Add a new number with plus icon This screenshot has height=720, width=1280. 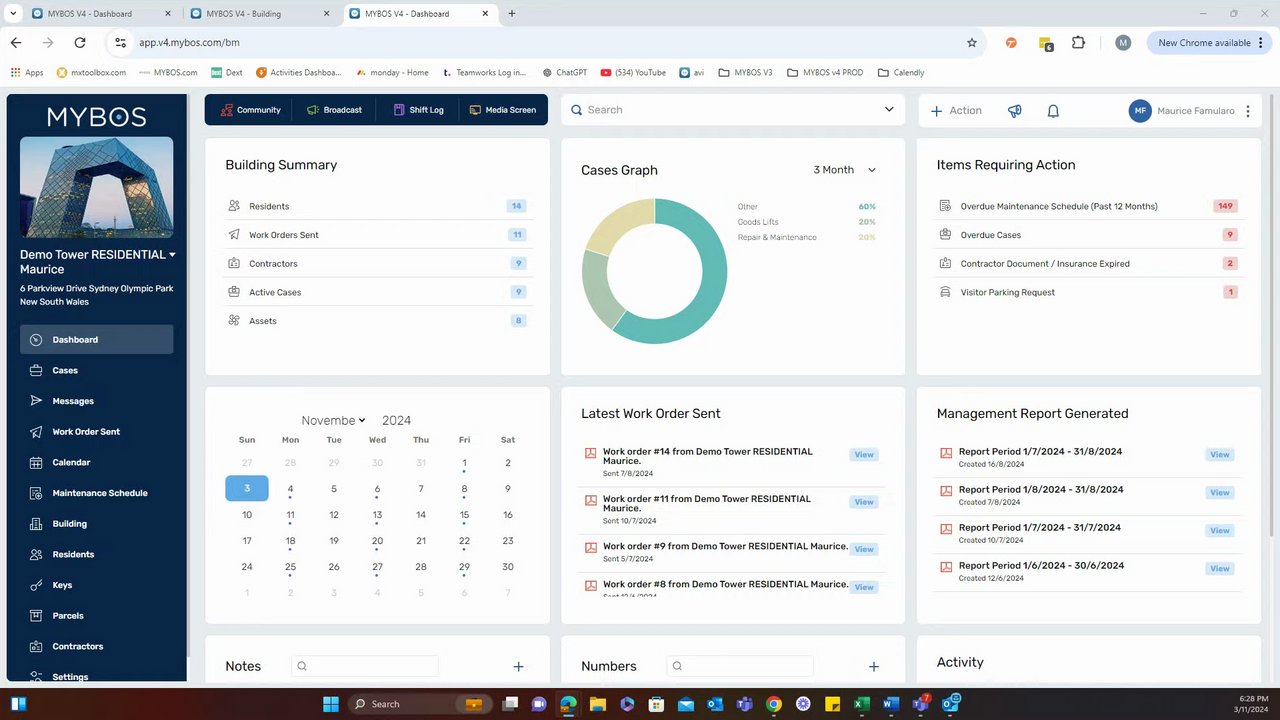pos(874,666)
